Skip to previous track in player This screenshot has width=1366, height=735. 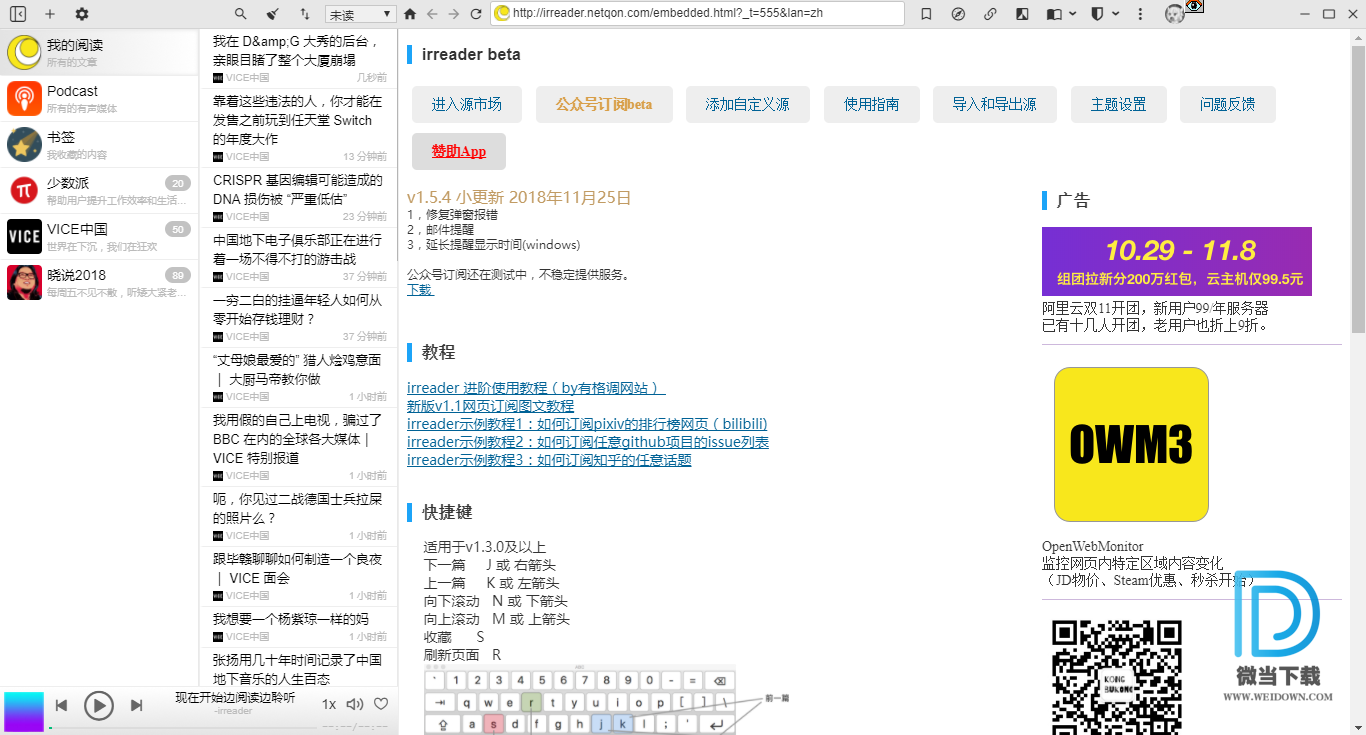tap(61, 705)
